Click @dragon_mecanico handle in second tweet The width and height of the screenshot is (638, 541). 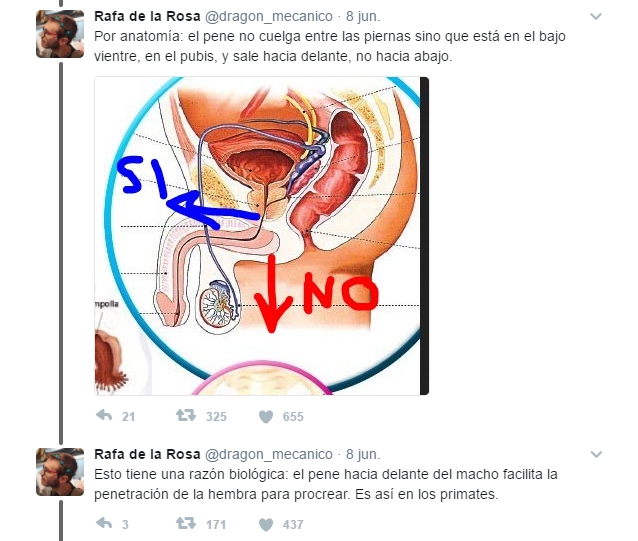pos(269,454)
